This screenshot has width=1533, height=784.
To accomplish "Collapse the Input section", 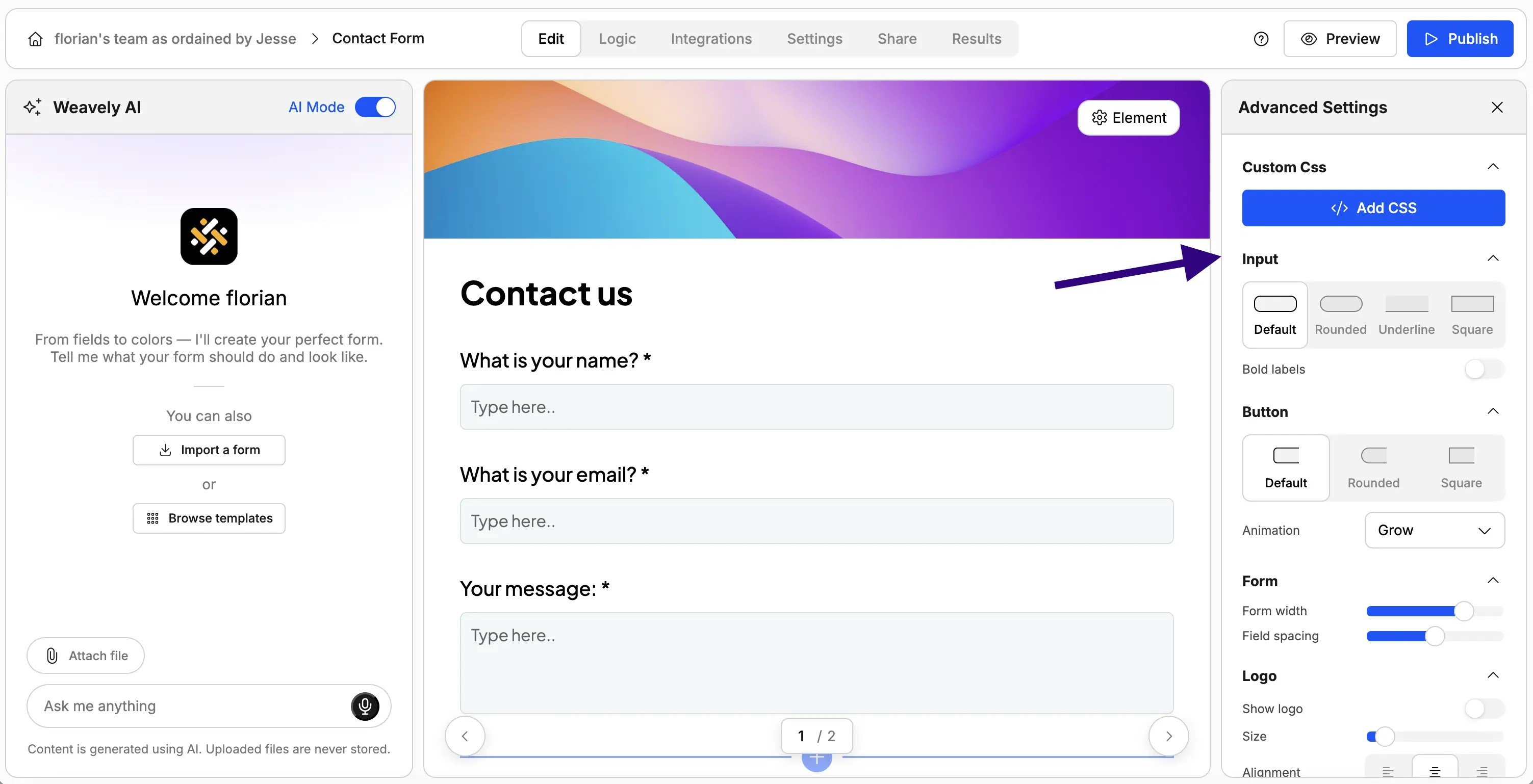I will tap(1493, 258).
